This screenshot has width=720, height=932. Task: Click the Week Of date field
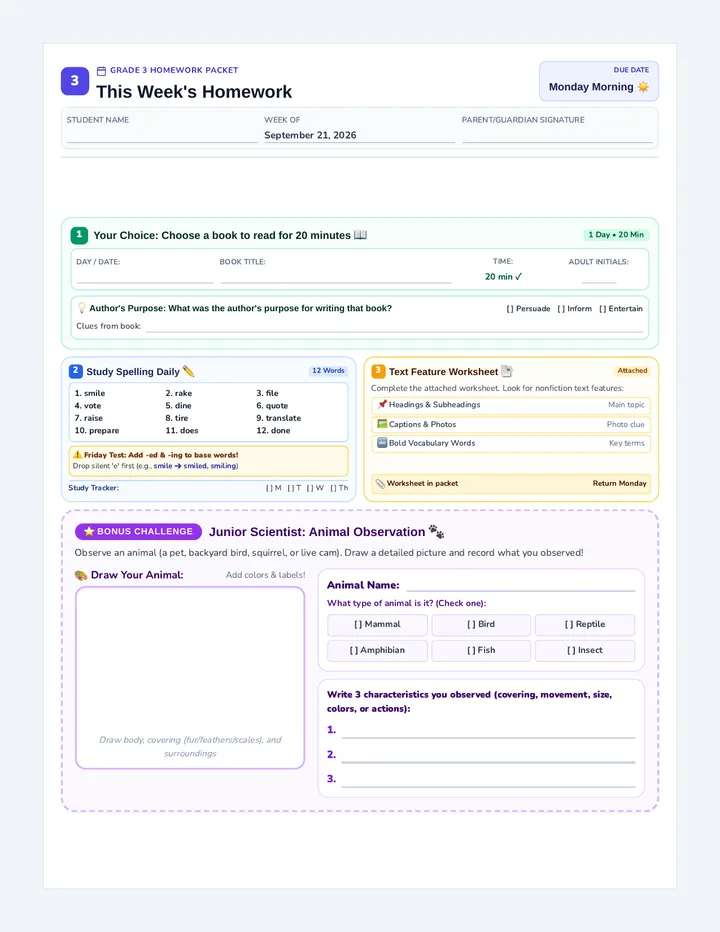(360, 136)
